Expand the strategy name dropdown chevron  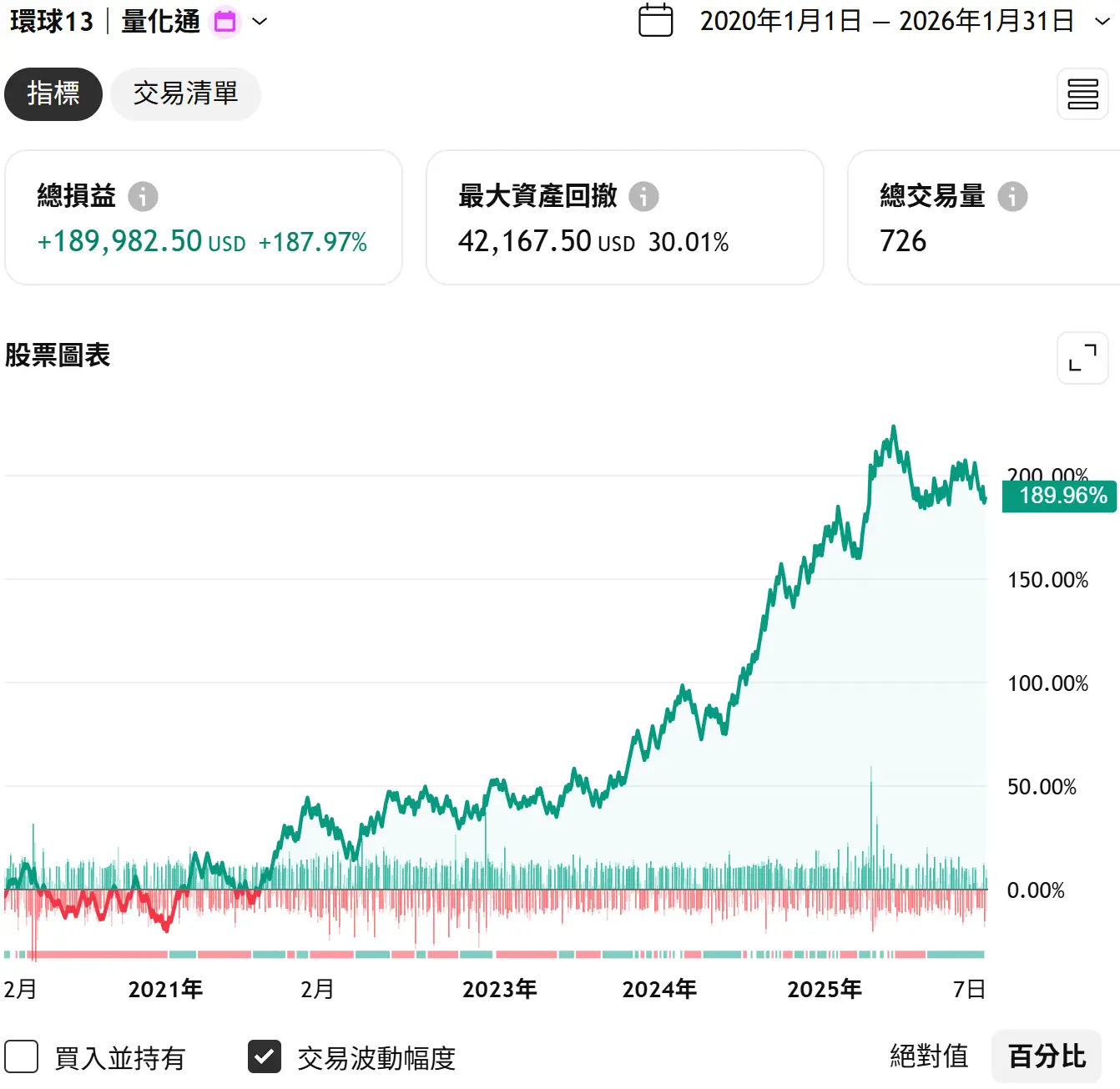click(260, 22)
